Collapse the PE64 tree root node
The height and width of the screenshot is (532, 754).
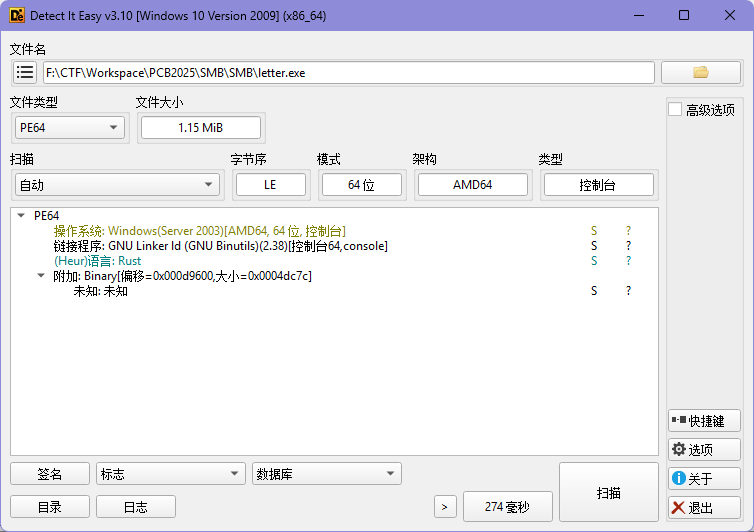[x=22, y=216]
